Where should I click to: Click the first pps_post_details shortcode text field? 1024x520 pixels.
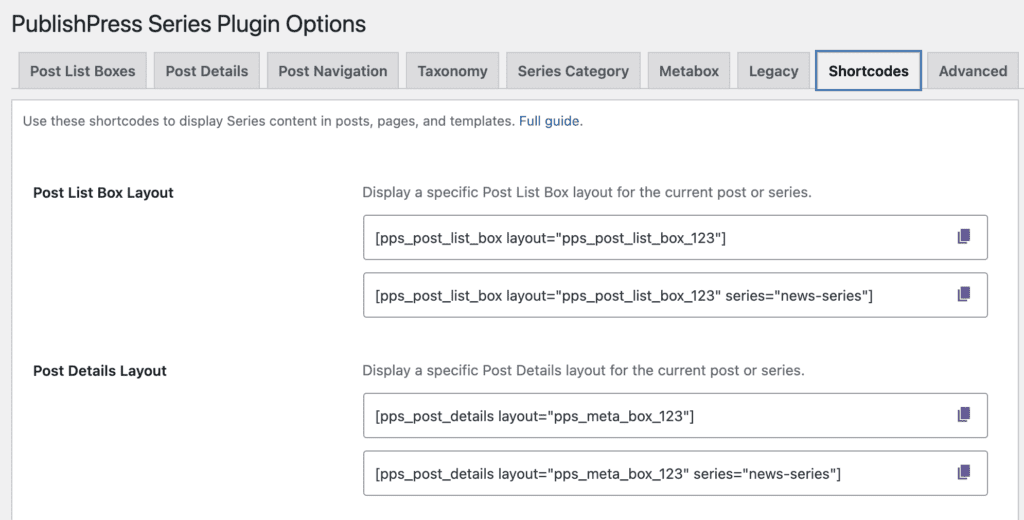pos(650,416)
